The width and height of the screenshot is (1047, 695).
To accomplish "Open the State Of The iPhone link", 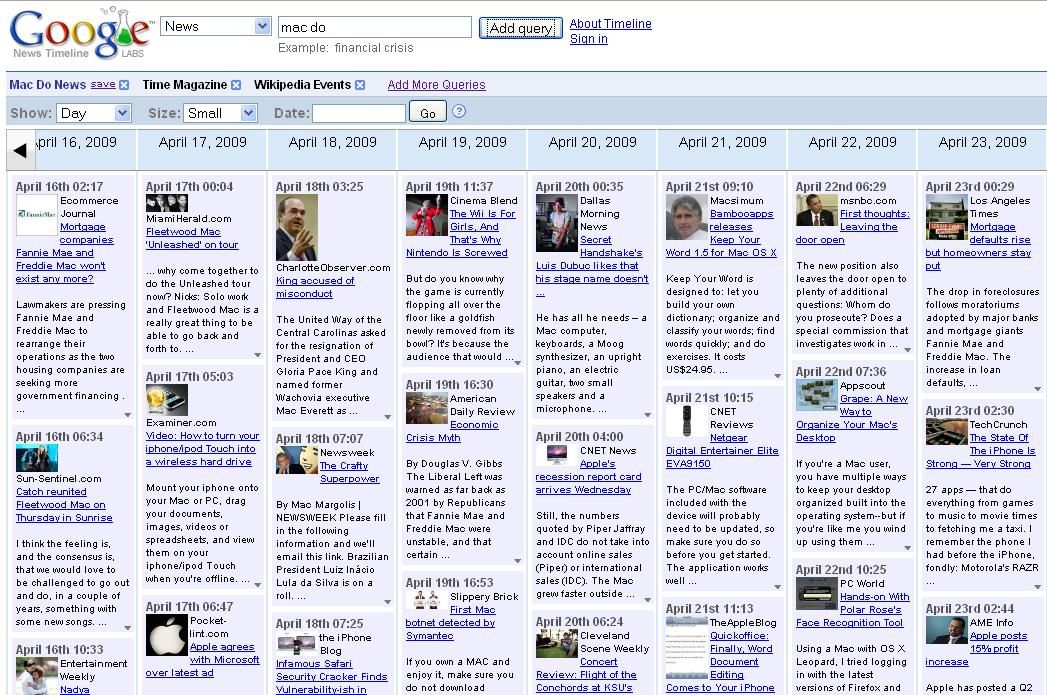I will [980, 451].
